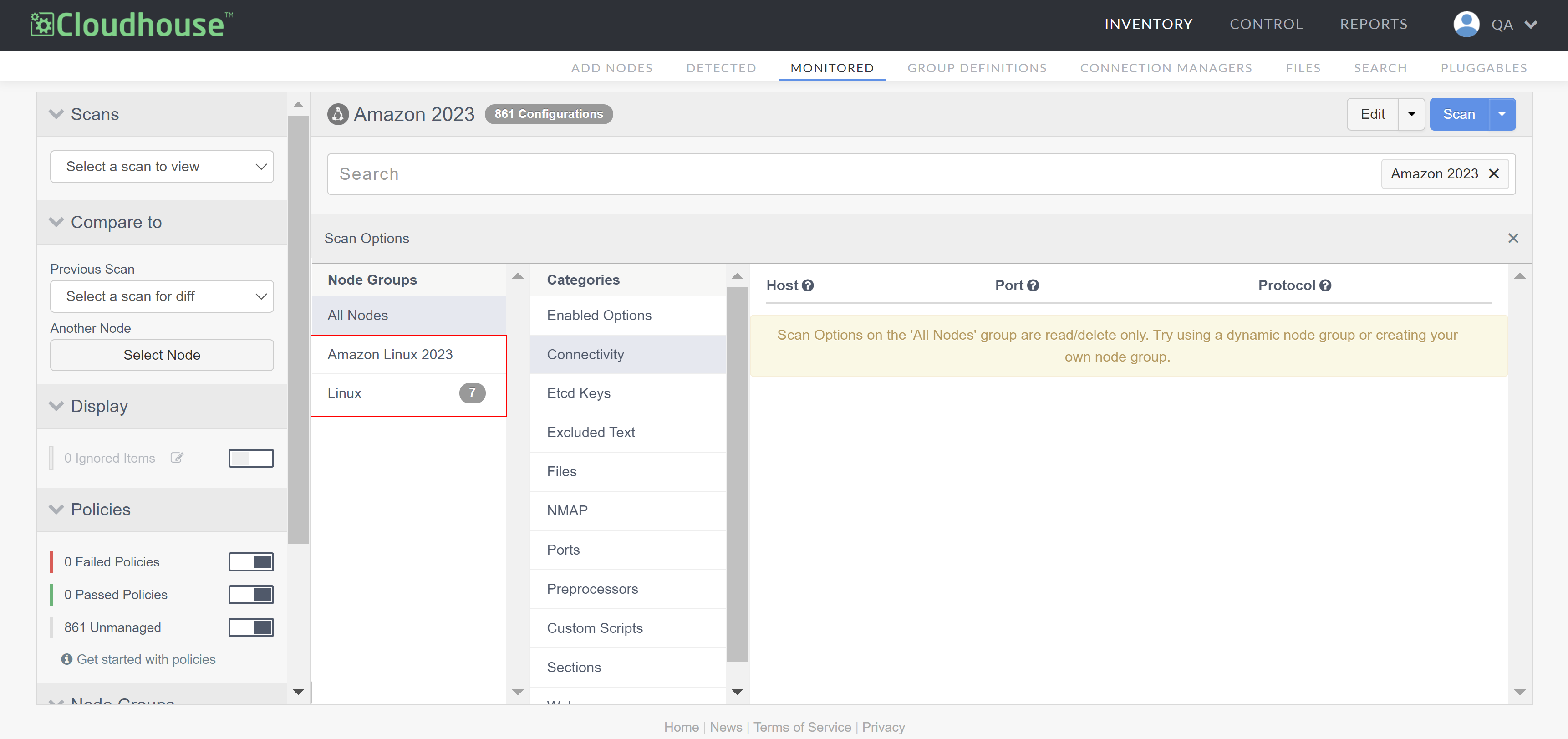Switch to the ADD NODES tab

tap(611, 67)
